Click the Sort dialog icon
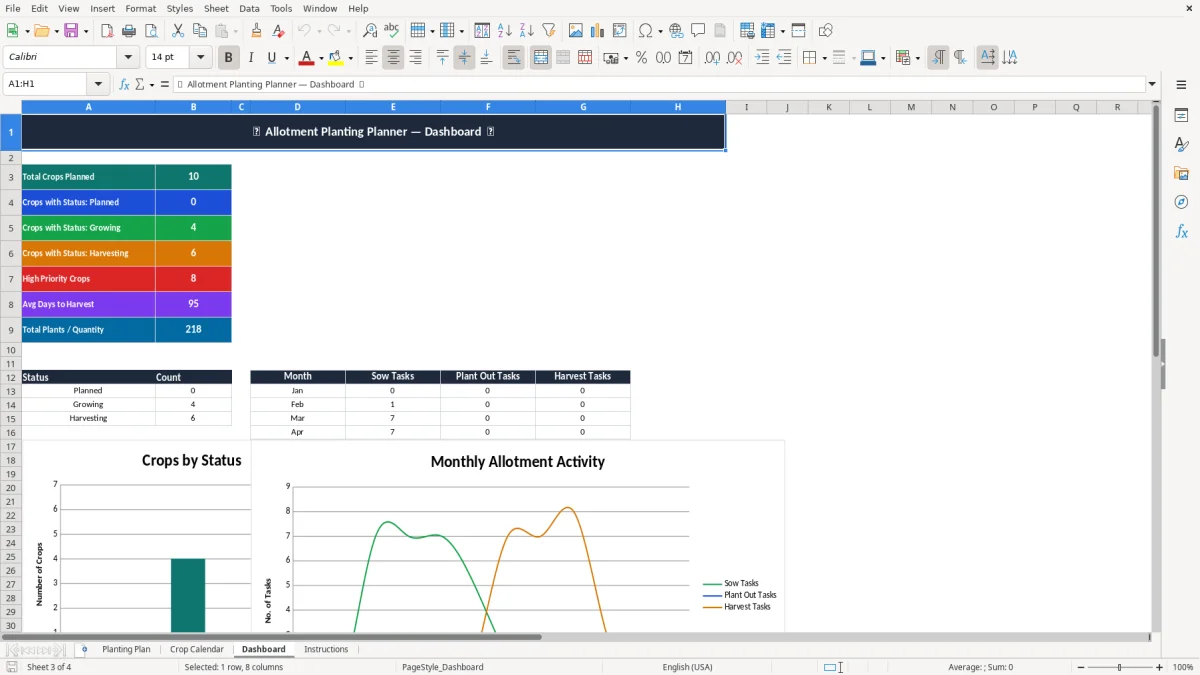The image size is (1200, 675). click(x=482, y=31)
